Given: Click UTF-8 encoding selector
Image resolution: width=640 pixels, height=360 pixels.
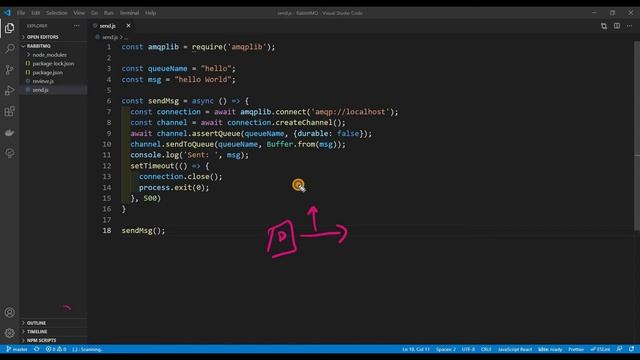Looking at the screenshot, I should (468, 349).
